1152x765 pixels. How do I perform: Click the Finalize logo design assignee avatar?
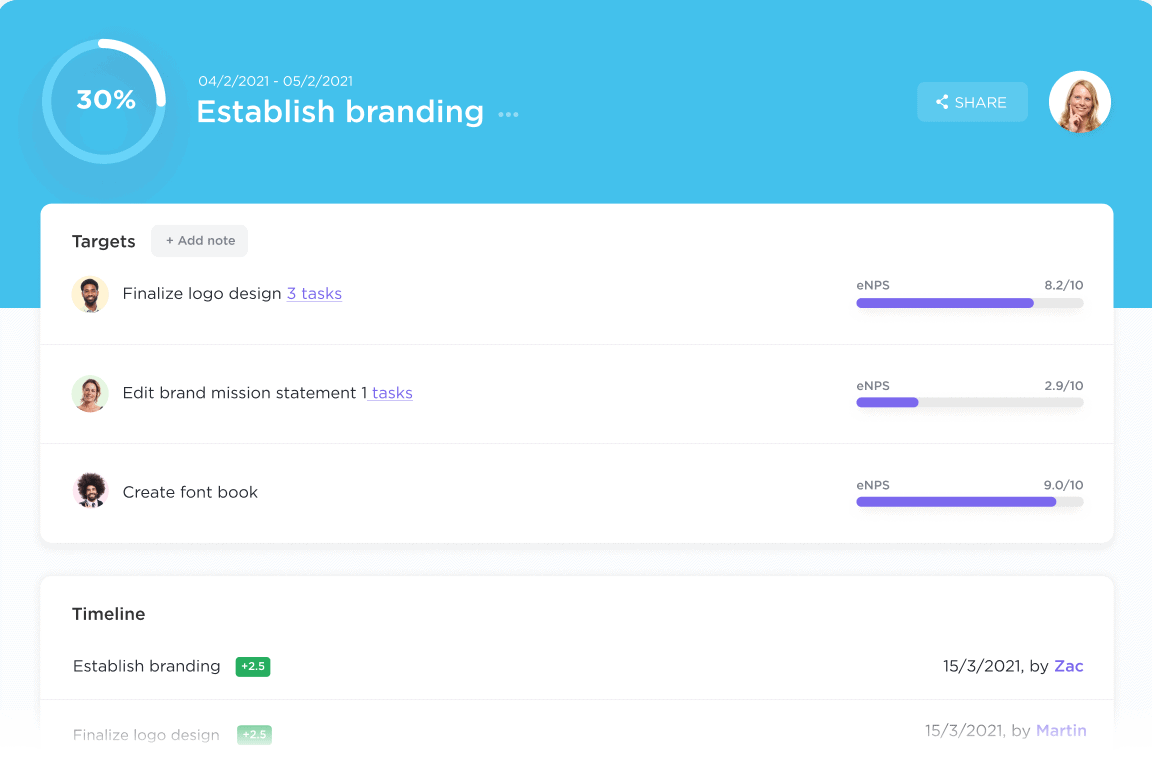90,294
